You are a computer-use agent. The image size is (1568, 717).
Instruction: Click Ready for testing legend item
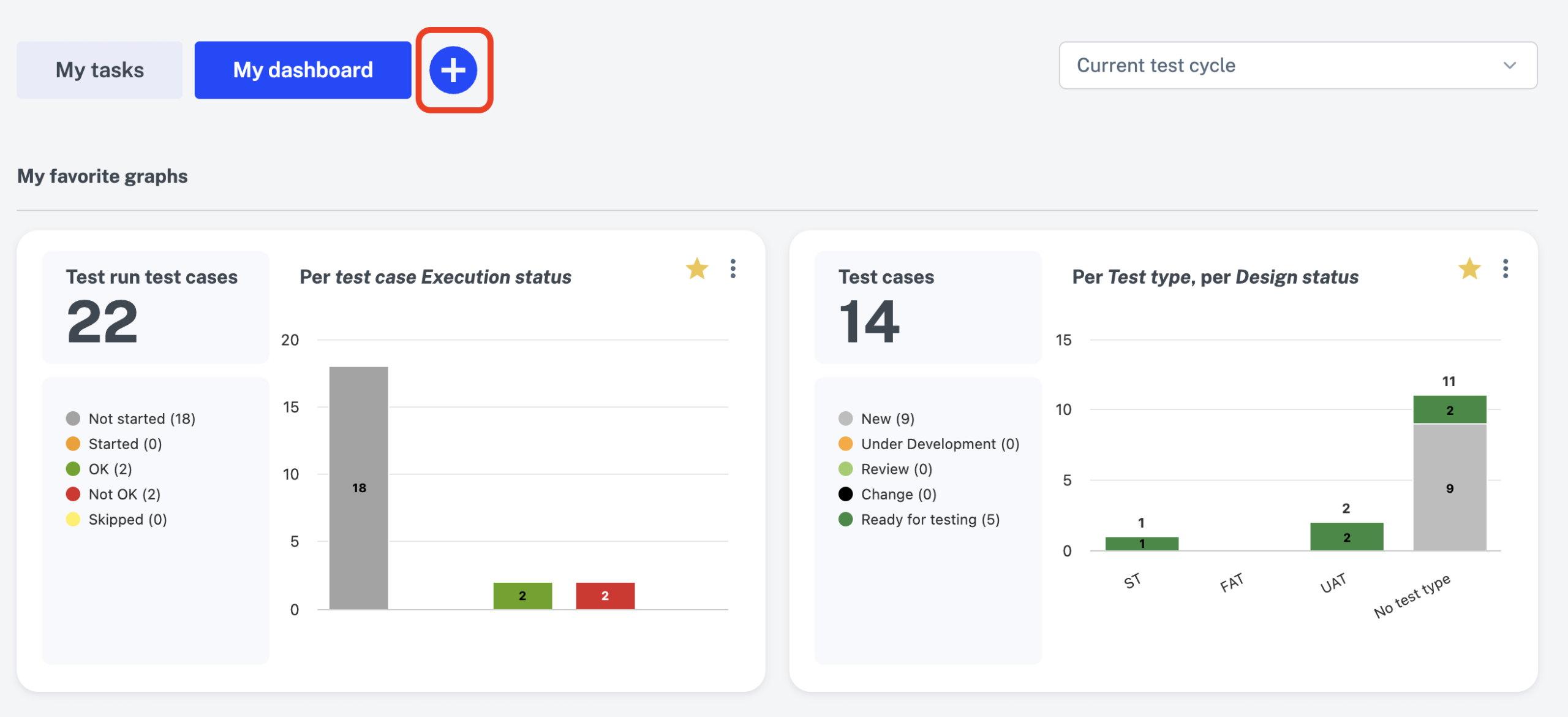930,519
